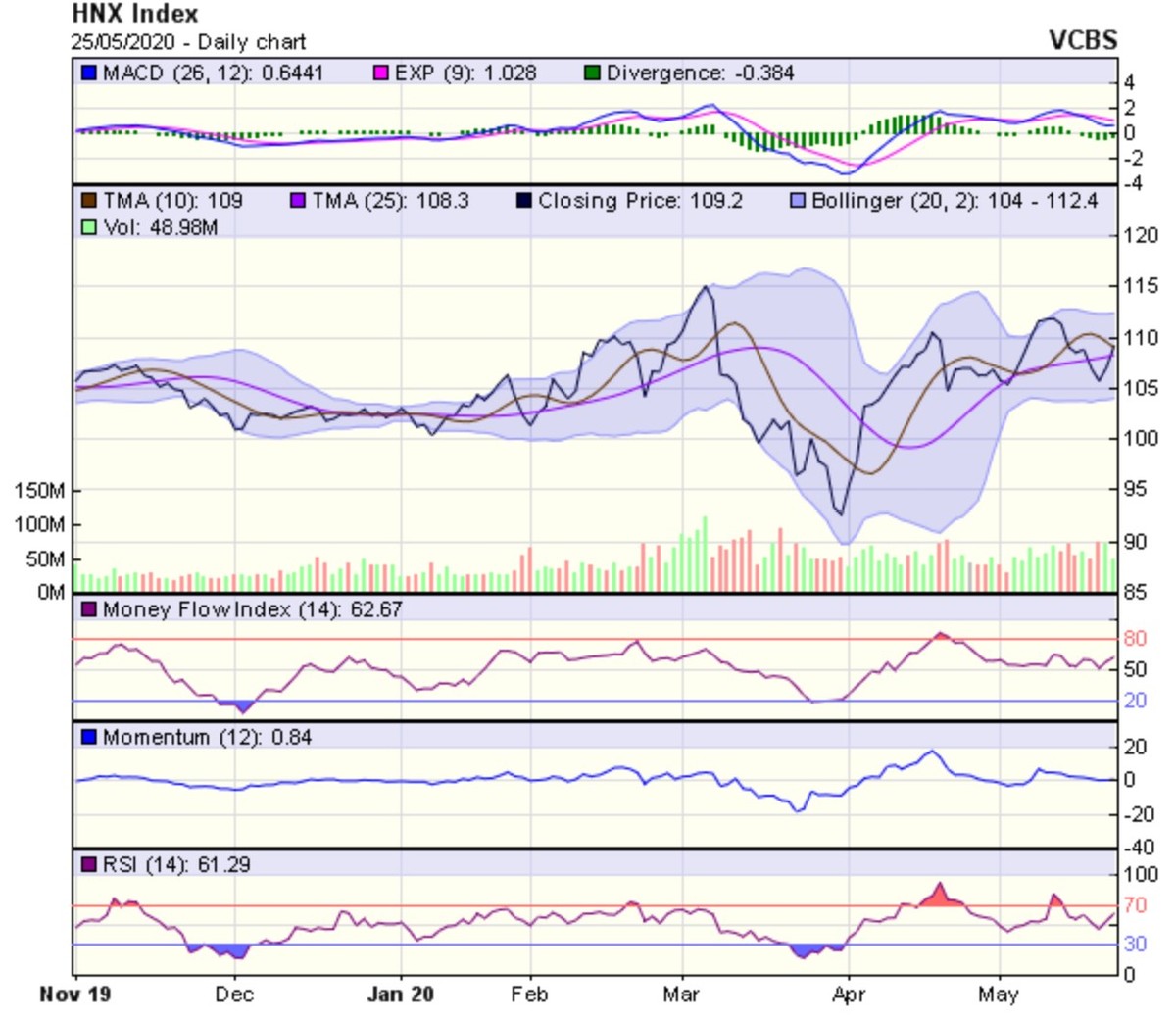This screenshot has height=1019, width=1176.
Task: Click the red 70 RSI threshold label
Action: [1135, 905]
